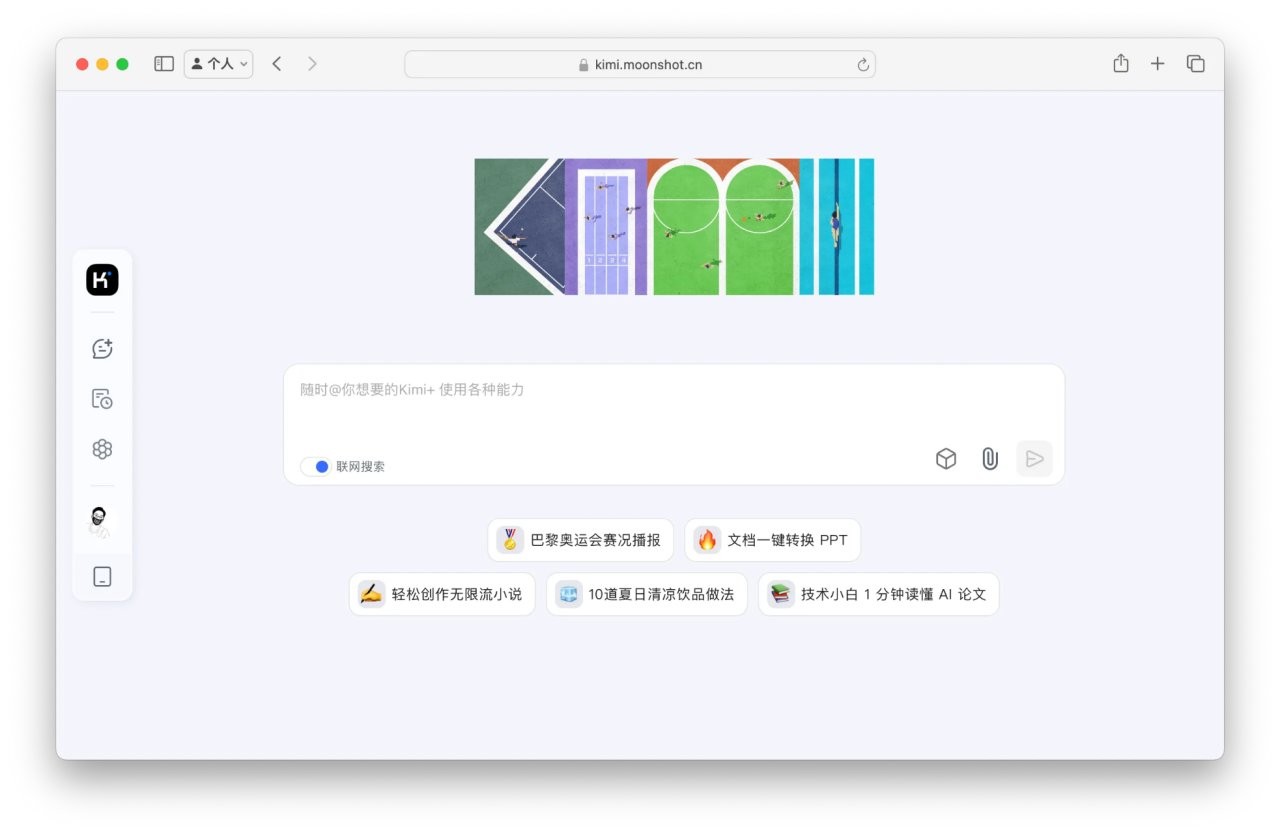This screenshot has height=834, width=1280.
Task: Open the user avatar profile
Action: pyautogui.click(x=102, y=520)
